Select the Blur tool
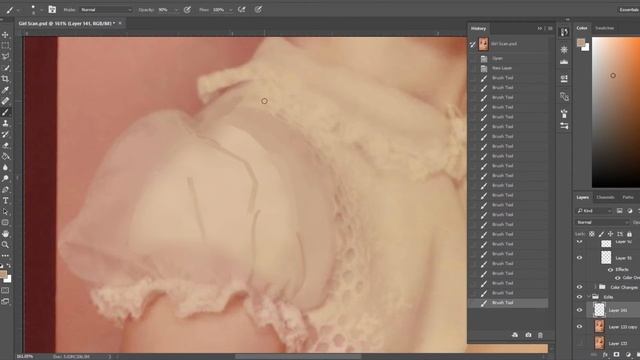Viewport: 640px width, 360px height. tap(5, 167)
